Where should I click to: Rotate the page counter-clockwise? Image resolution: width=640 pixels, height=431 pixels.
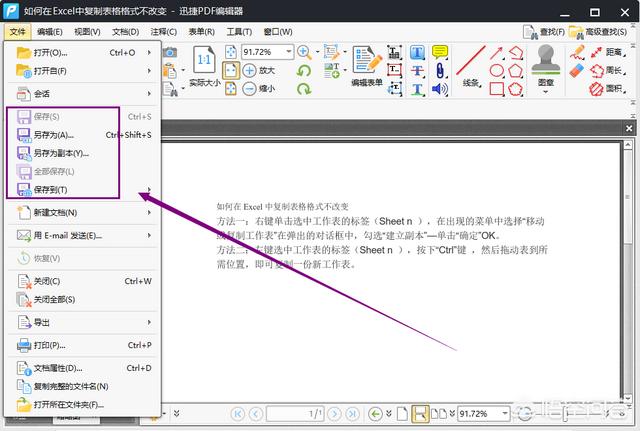tap(304, 71)
